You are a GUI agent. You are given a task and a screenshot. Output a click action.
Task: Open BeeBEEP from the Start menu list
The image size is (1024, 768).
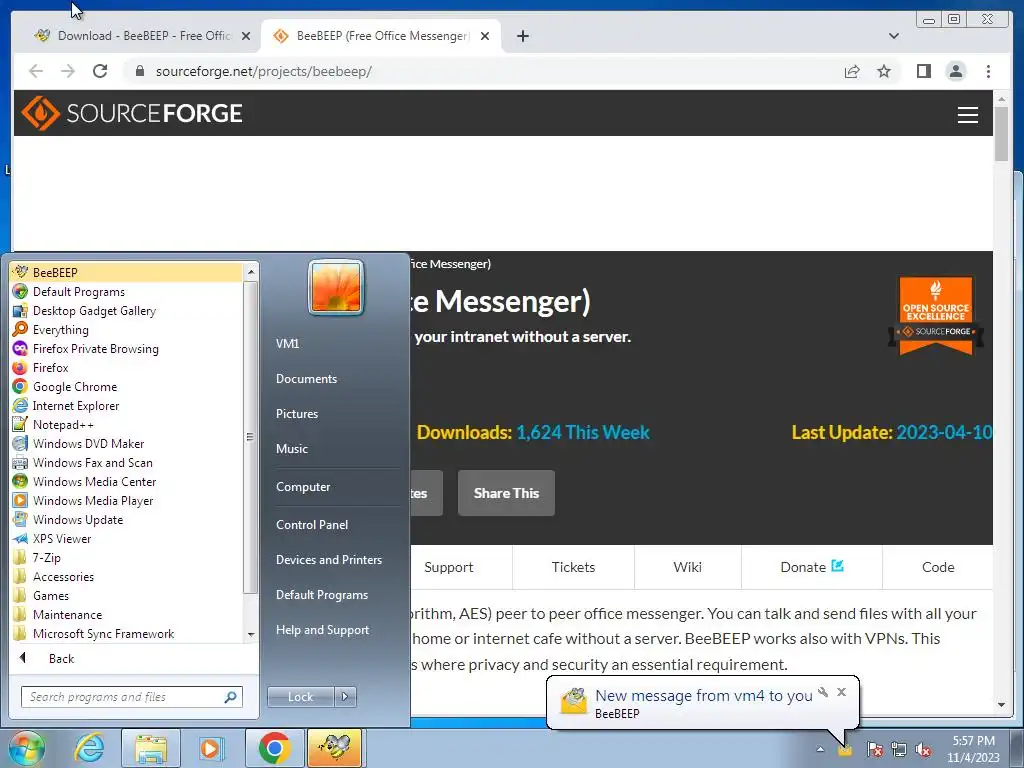coord(127,272)
